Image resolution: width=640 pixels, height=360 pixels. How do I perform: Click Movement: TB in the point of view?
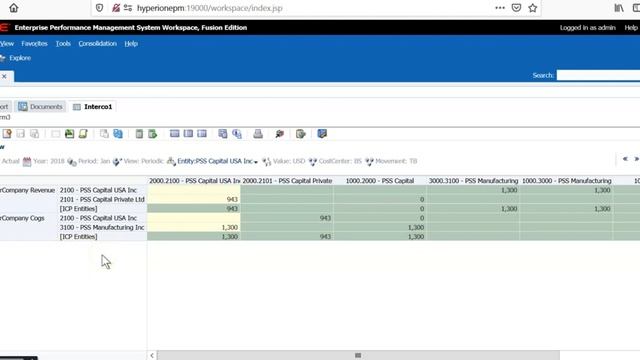[396, 161]
